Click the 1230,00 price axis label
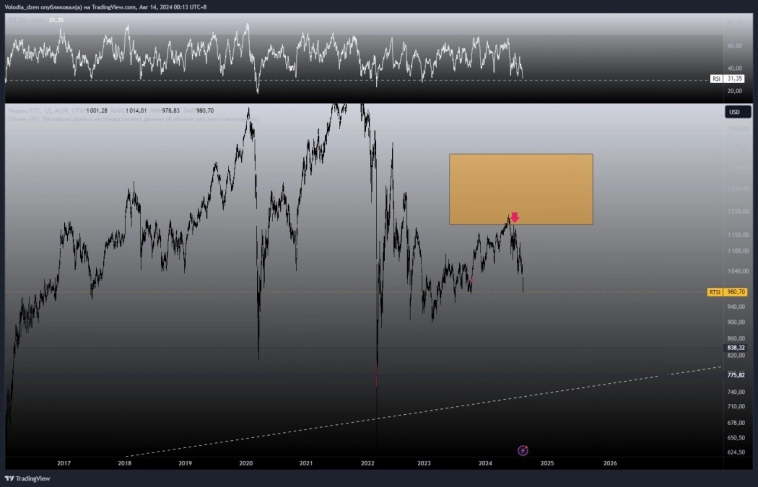 pos(736,211)
